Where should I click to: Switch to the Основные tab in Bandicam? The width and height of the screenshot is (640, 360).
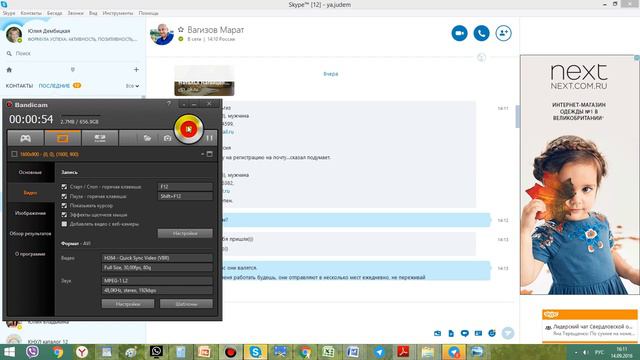30,172
